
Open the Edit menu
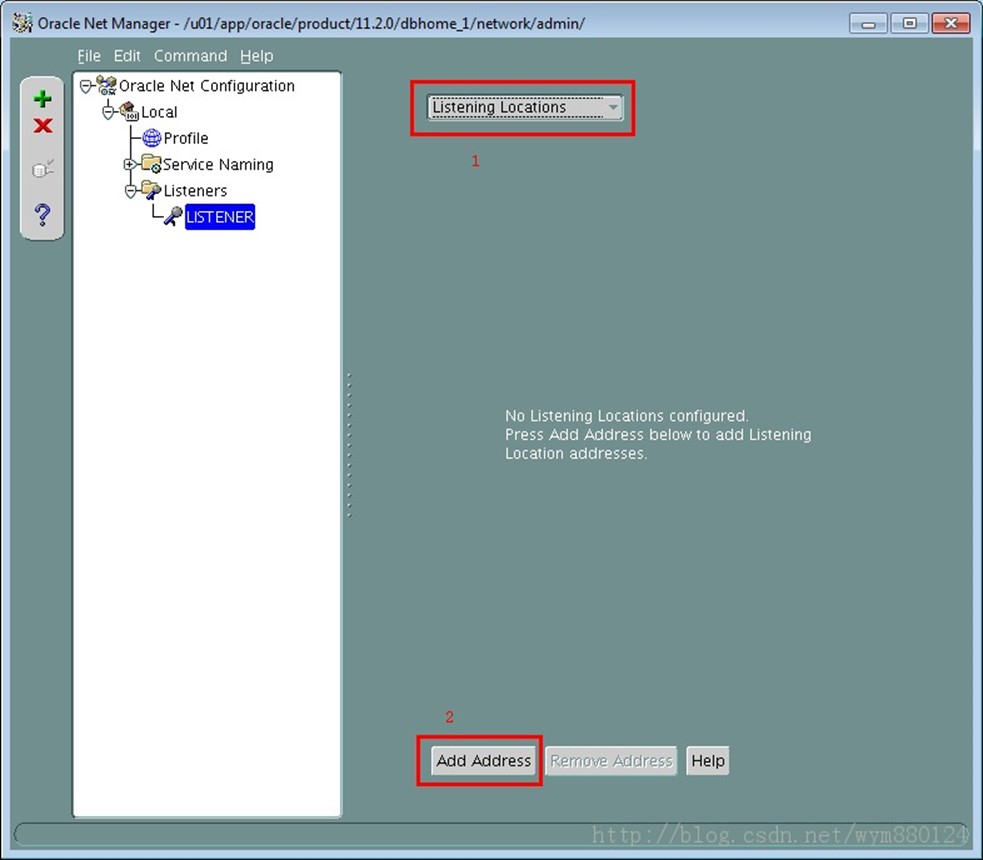pyautogui.click(x=127, y=56)
